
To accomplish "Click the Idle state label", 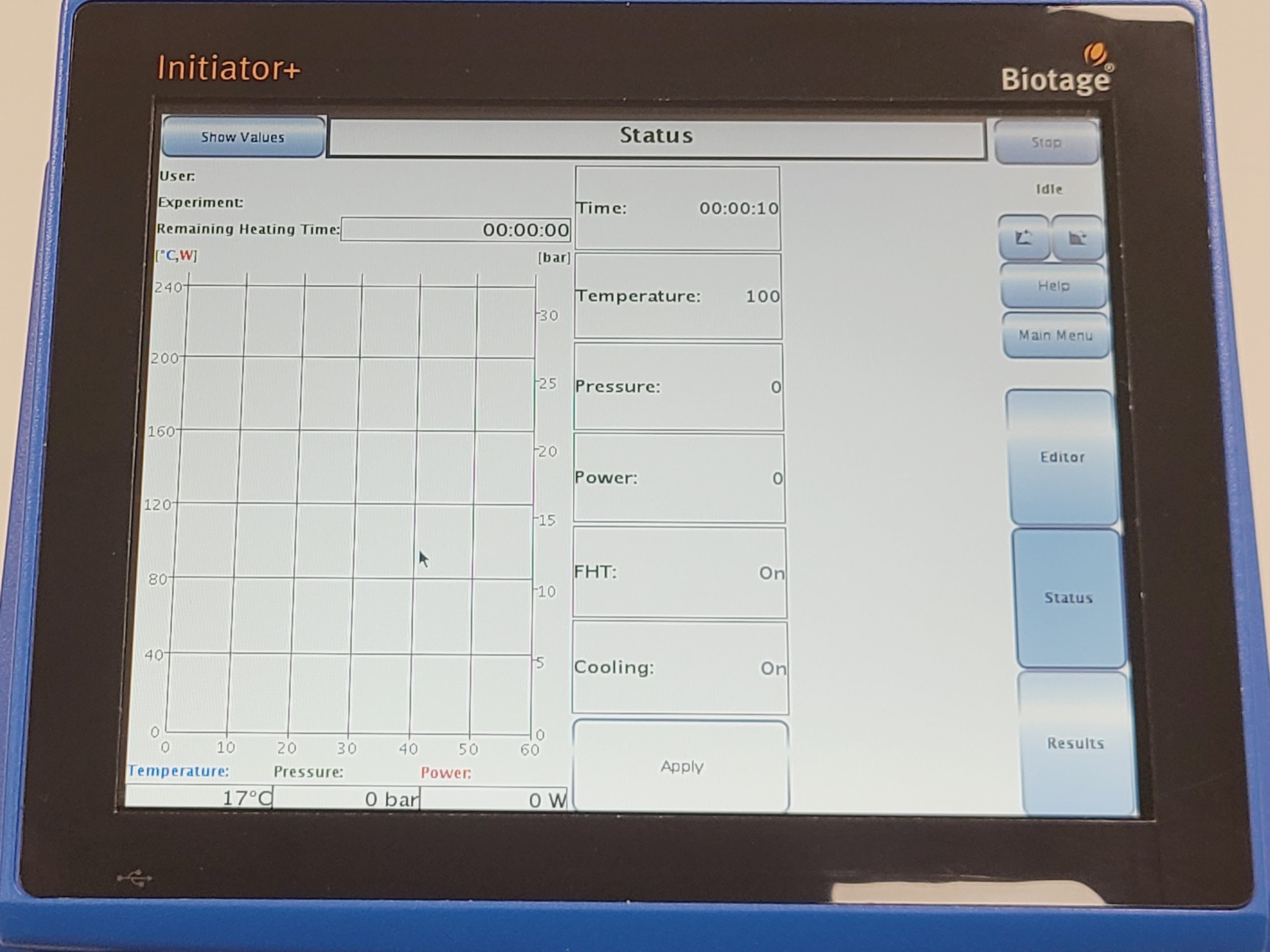I will click(x=1050, y=190).
